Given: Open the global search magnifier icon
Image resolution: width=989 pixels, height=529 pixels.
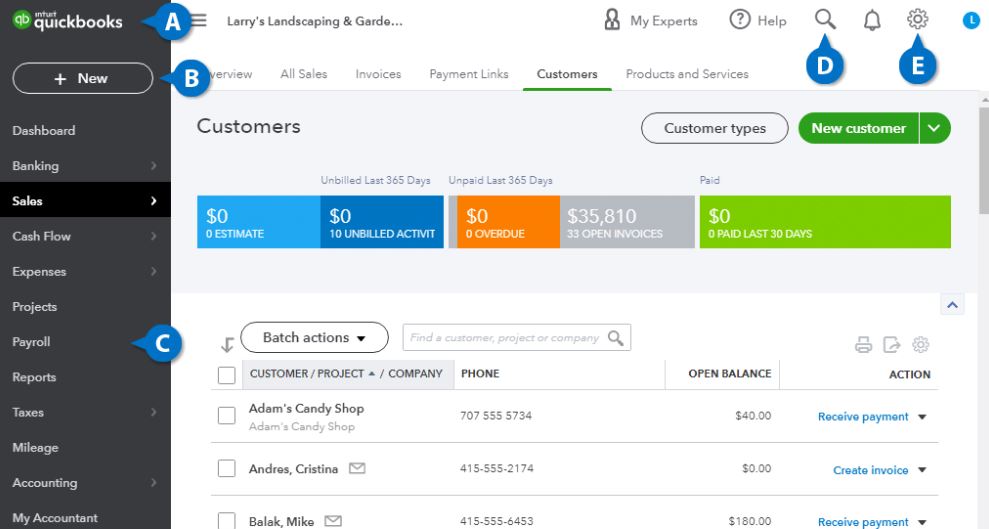Looking at the screenshot, I should (x=825, y=20).
